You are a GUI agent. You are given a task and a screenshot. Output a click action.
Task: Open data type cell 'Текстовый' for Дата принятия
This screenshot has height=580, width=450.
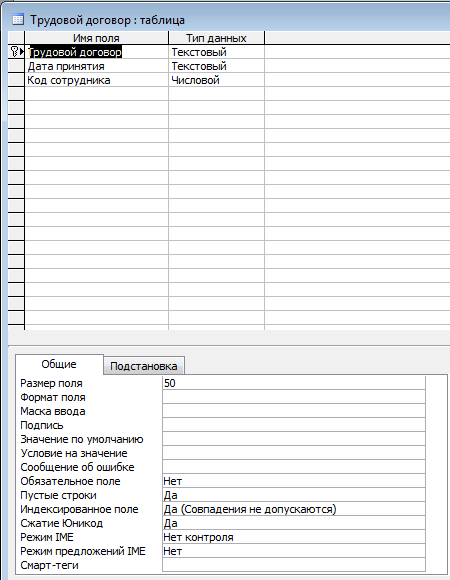click(x=217, y=66)
